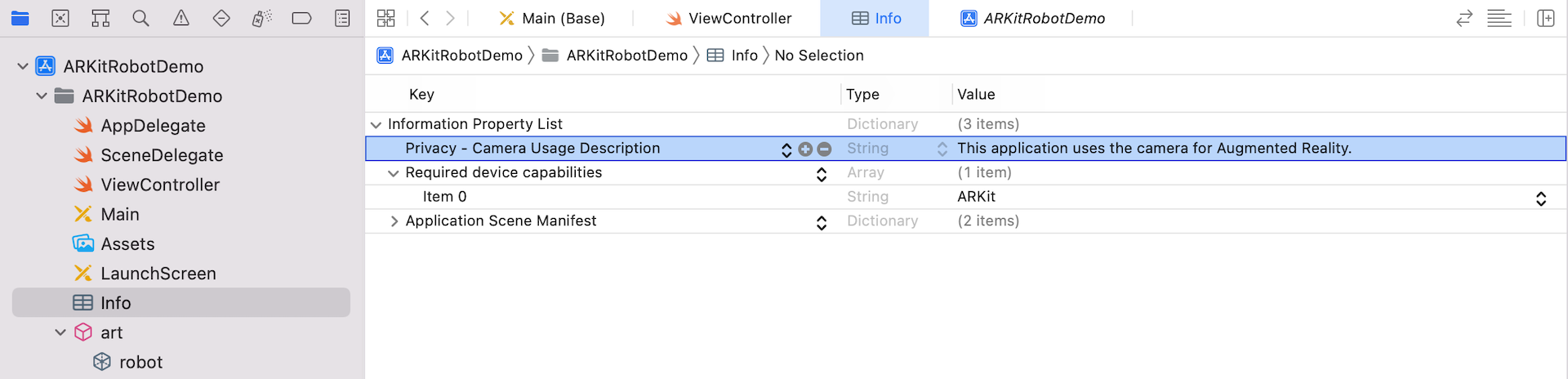Viewport: 1568px width, 379px height.
Task: Show the Issue navigator warning icon
Action: point(181,18)
